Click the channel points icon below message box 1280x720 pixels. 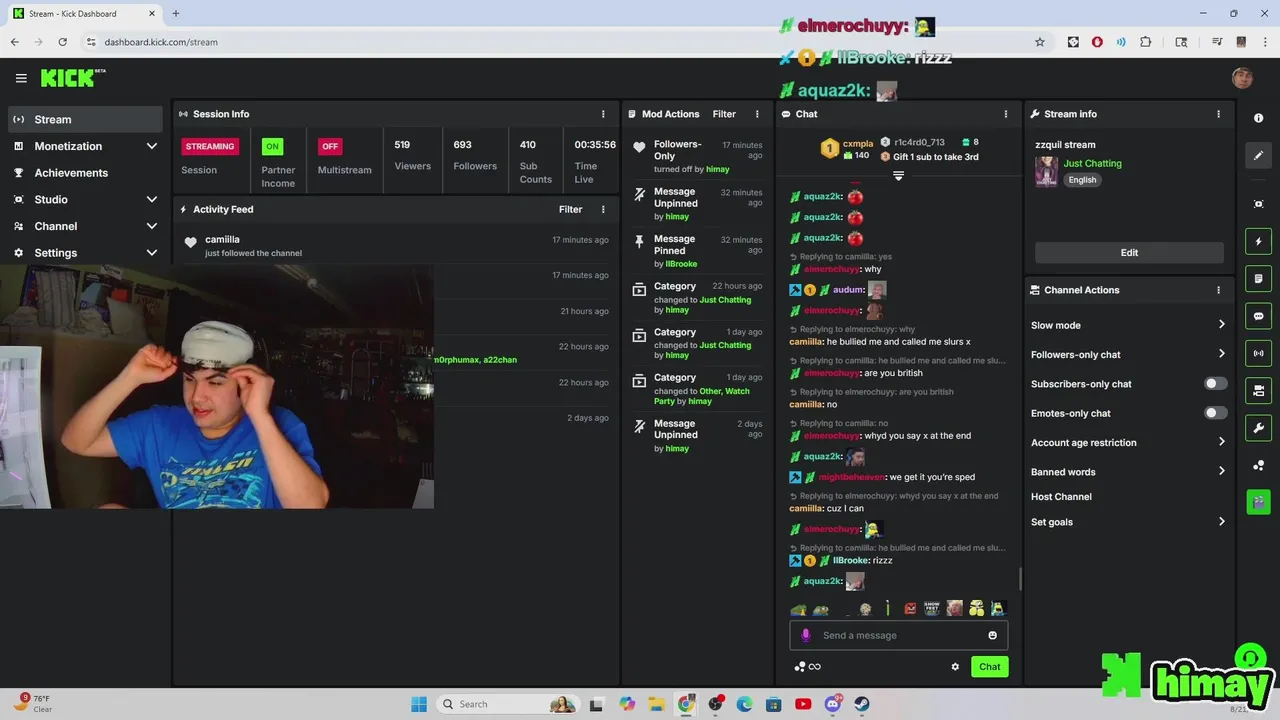click(800, 667)
